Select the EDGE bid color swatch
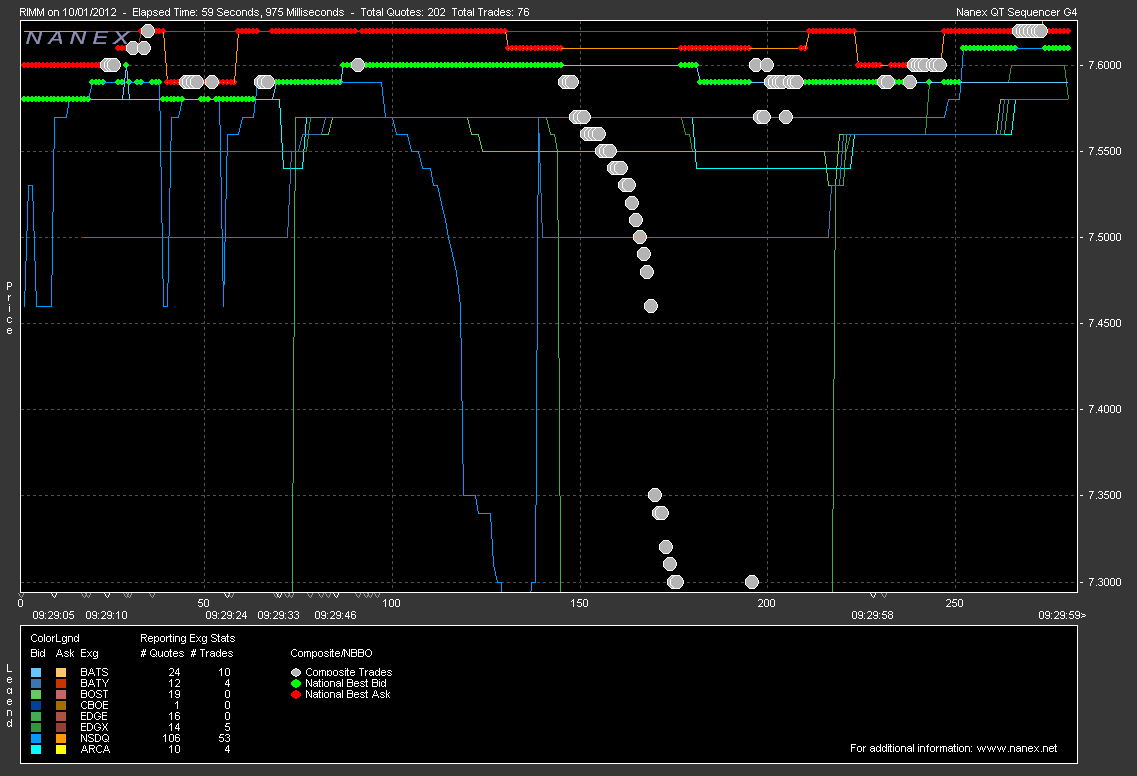1137x776 pixels. (x=36, y=717)
